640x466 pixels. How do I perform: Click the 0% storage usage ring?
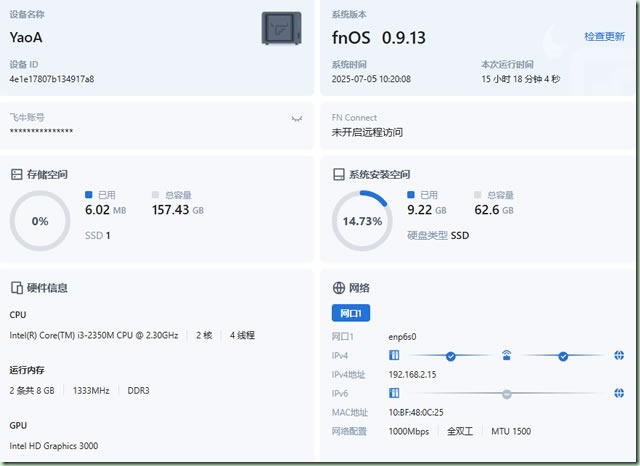pyautogui.click(x=40, y=221)
